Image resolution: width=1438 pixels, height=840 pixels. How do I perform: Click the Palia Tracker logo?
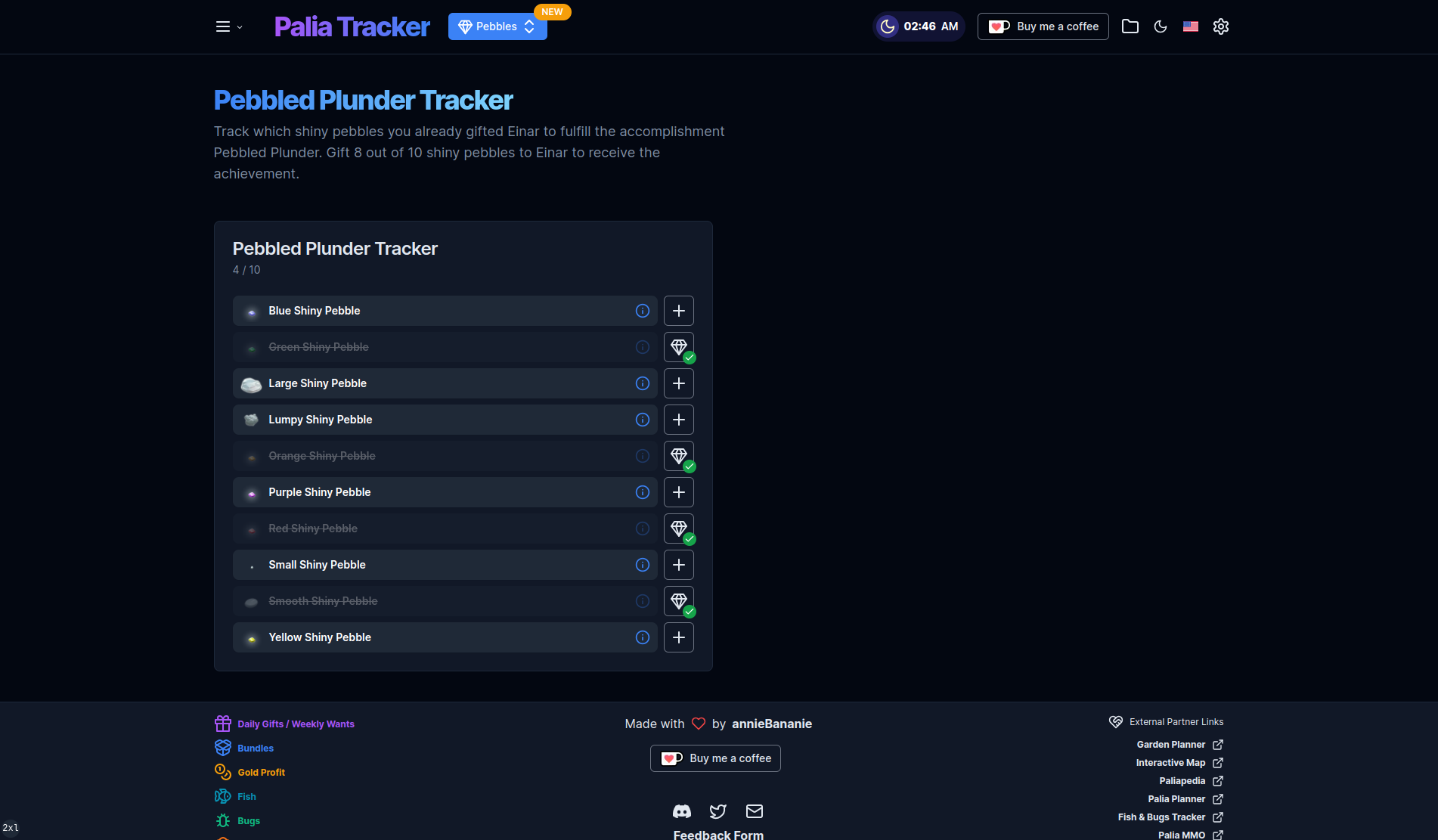click(352, 26)
